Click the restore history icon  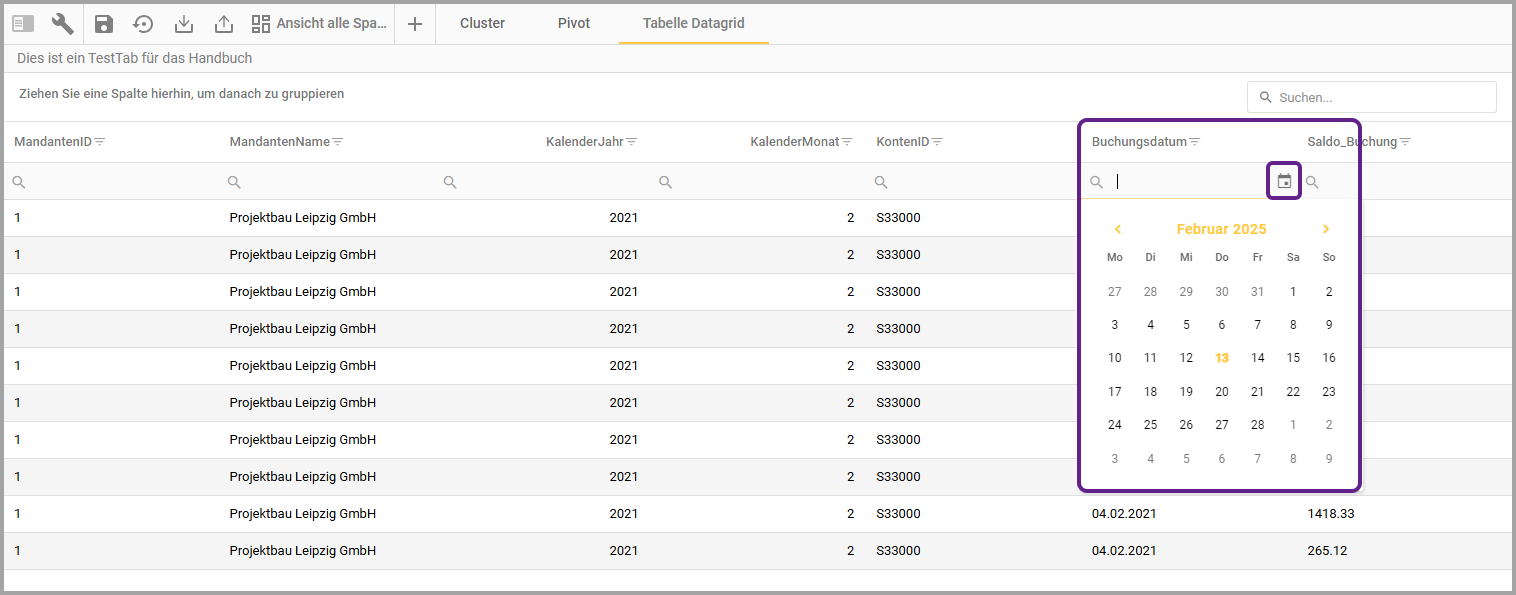[x=143, y=24]
